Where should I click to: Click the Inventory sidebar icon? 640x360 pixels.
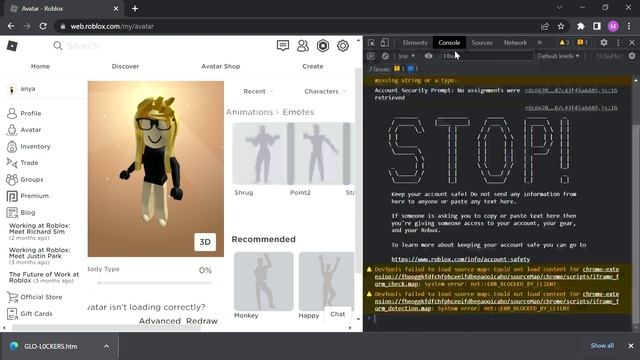tap(12, 146)
